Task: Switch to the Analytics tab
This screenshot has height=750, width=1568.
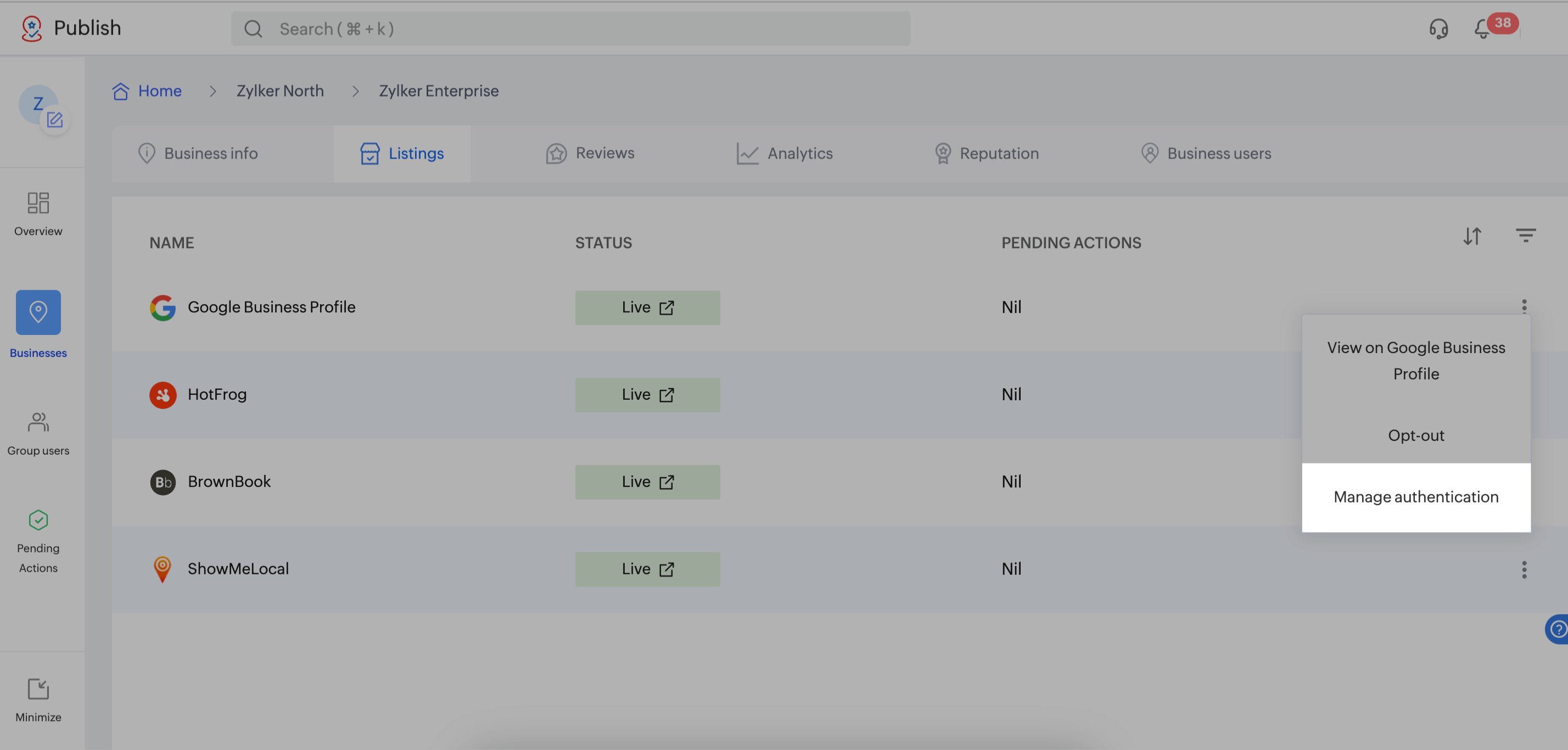Action: (784, 153)
